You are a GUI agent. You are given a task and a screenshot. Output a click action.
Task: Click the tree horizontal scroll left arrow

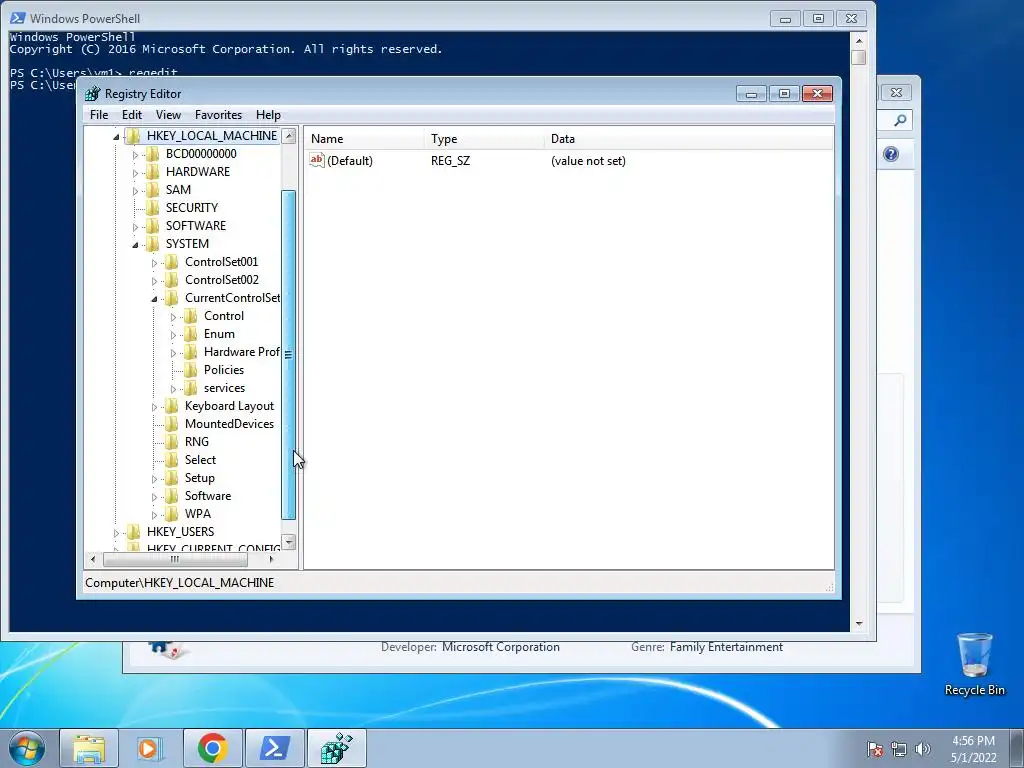(93, 559)
